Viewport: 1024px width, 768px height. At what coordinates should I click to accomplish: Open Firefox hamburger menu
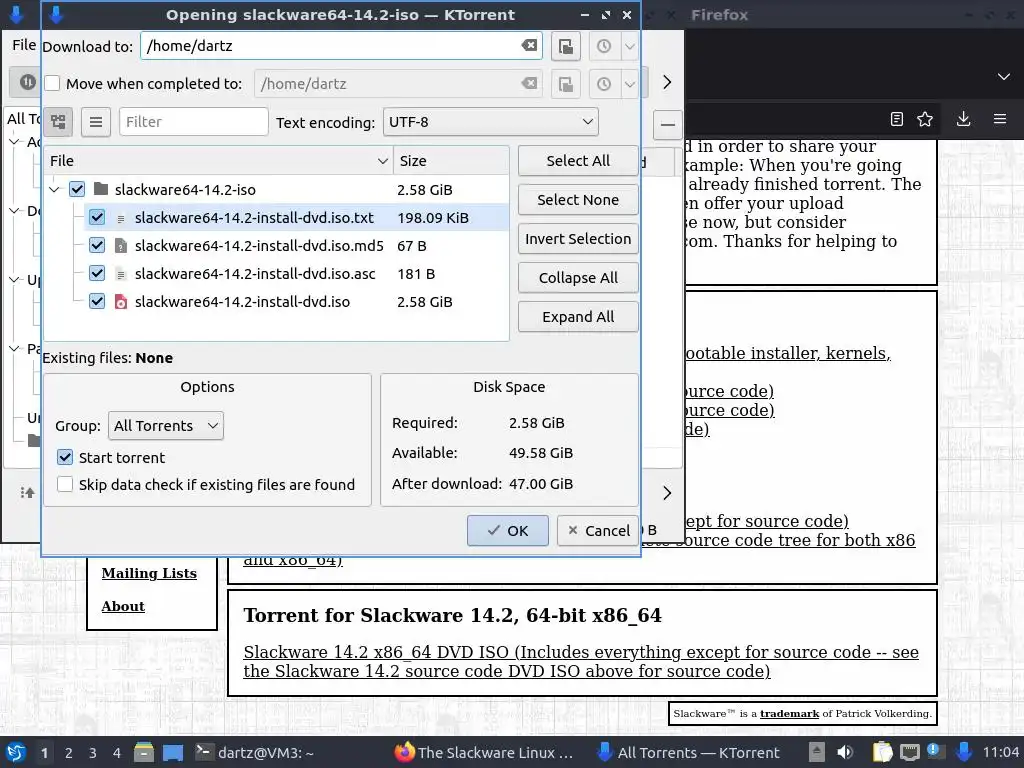tap(1000, 119)
